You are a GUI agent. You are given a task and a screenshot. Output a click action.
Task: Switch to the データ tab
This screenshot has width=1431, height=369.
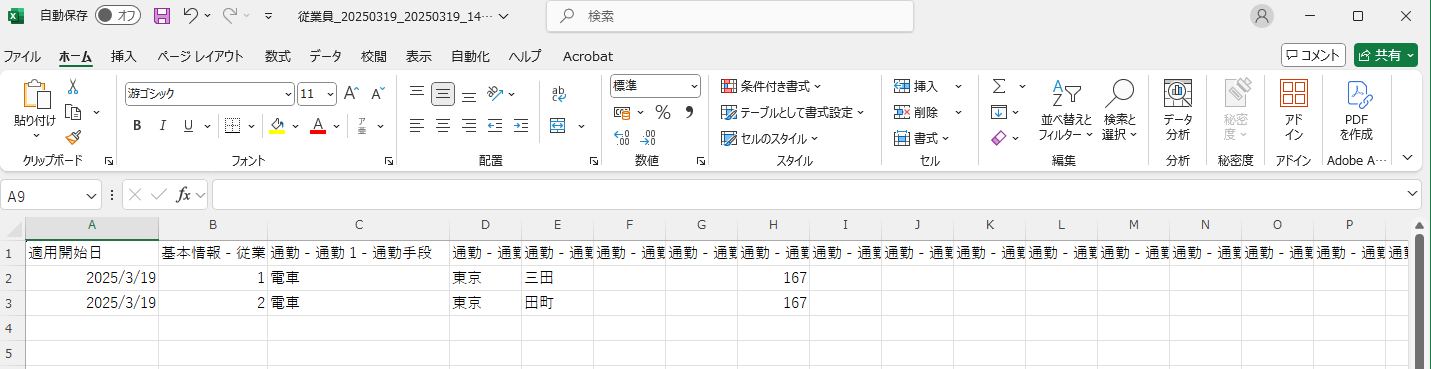pos(325,56)
